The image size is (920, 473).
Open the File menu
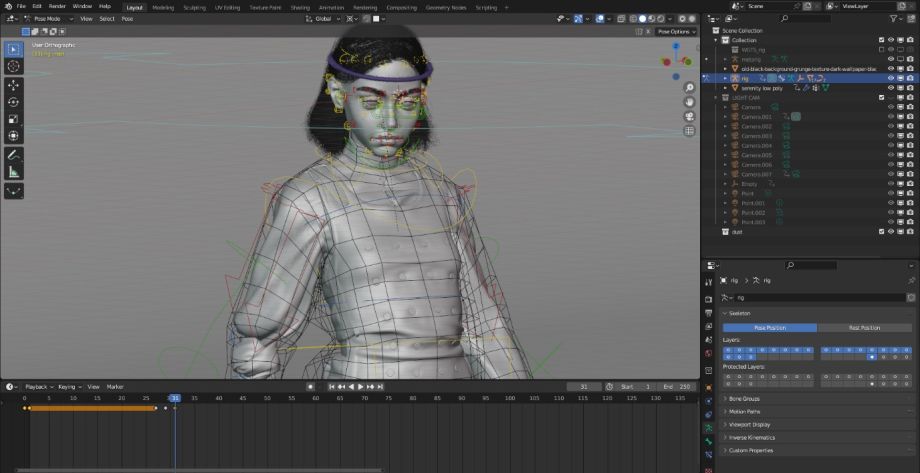pos(21,6)
